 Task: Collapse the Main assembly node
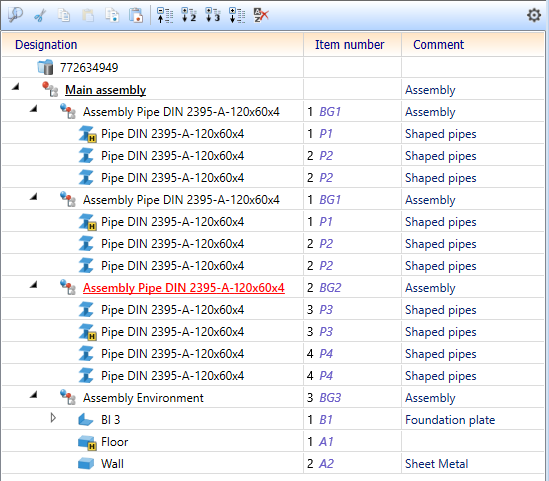coord(15,86)
